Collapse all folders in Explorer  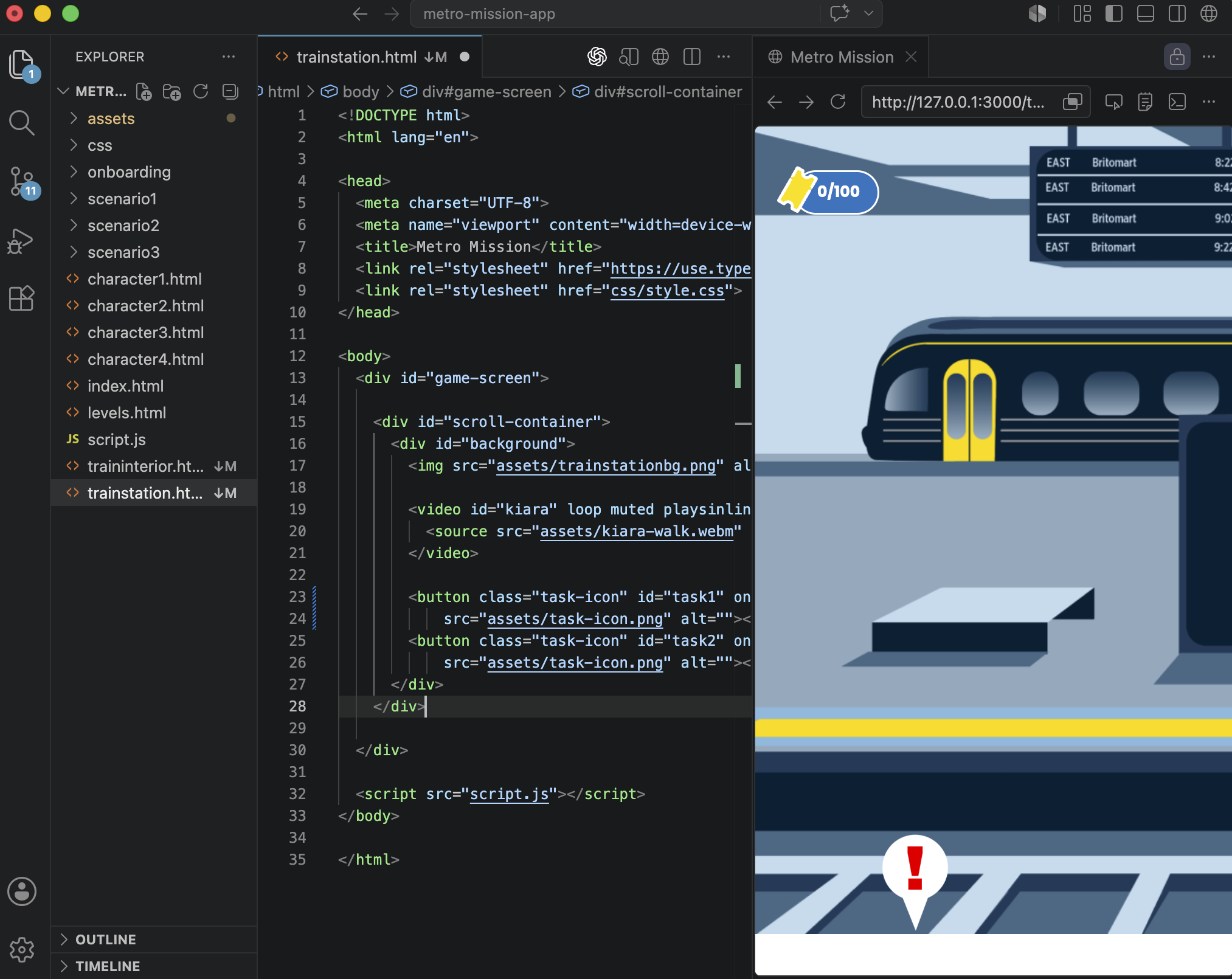(230, 92)
